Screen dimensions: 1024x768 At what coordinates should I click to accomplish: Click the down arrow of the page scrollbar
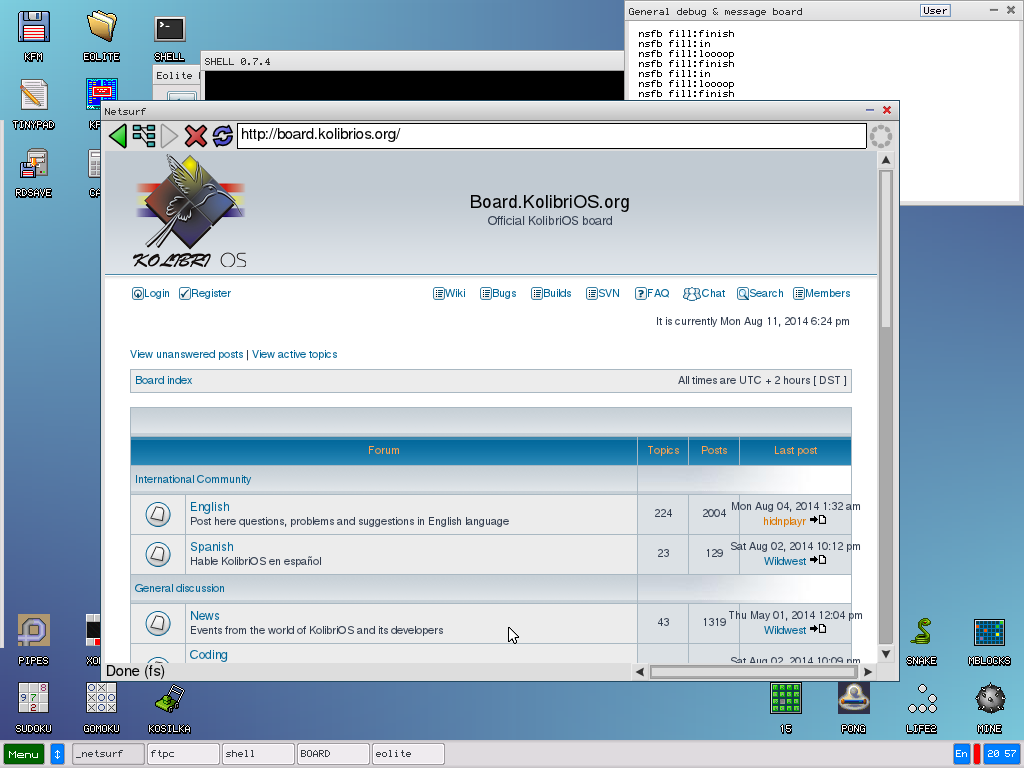885,655
